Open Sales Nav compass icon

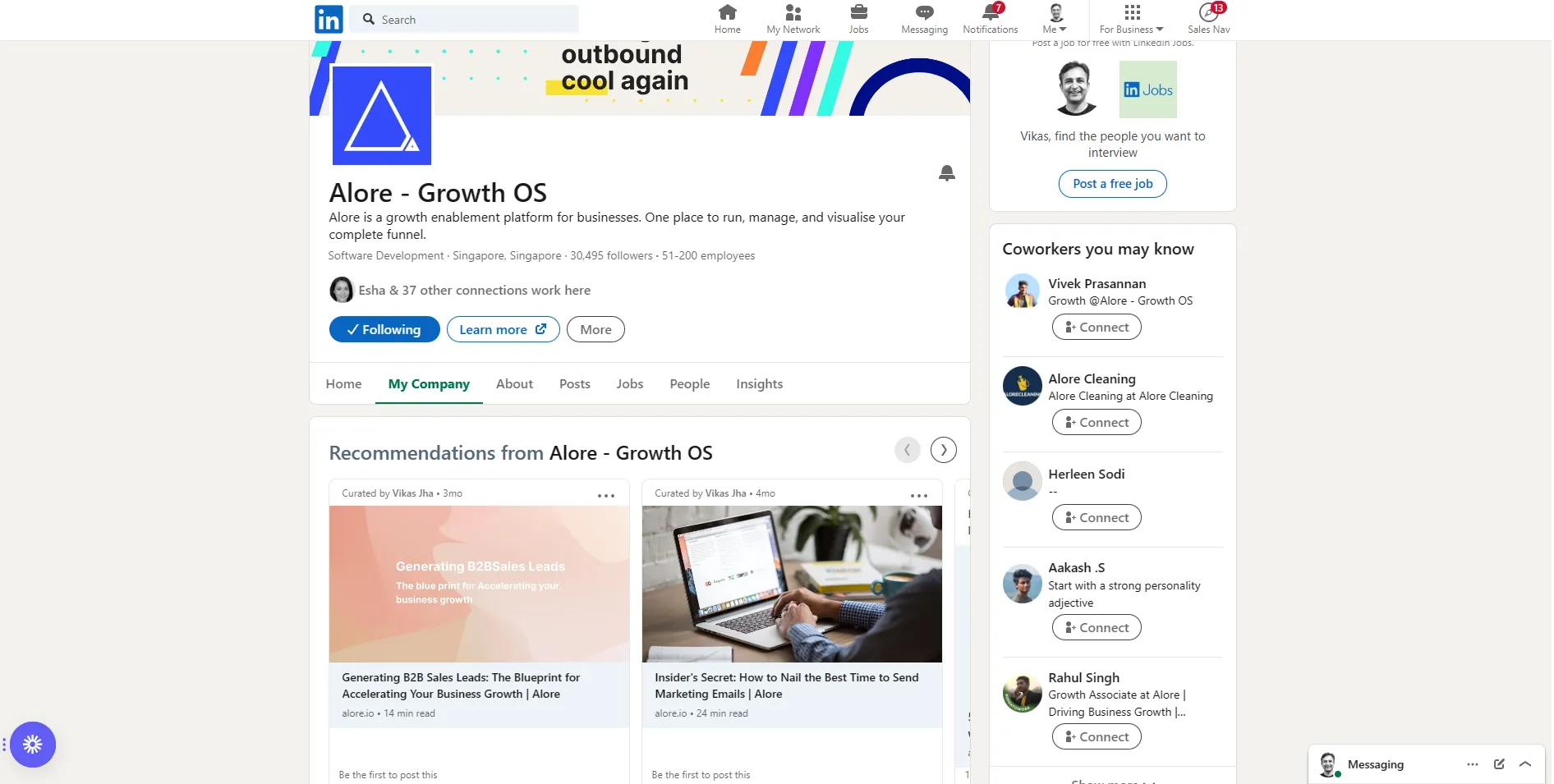[x=1208, y=19]
